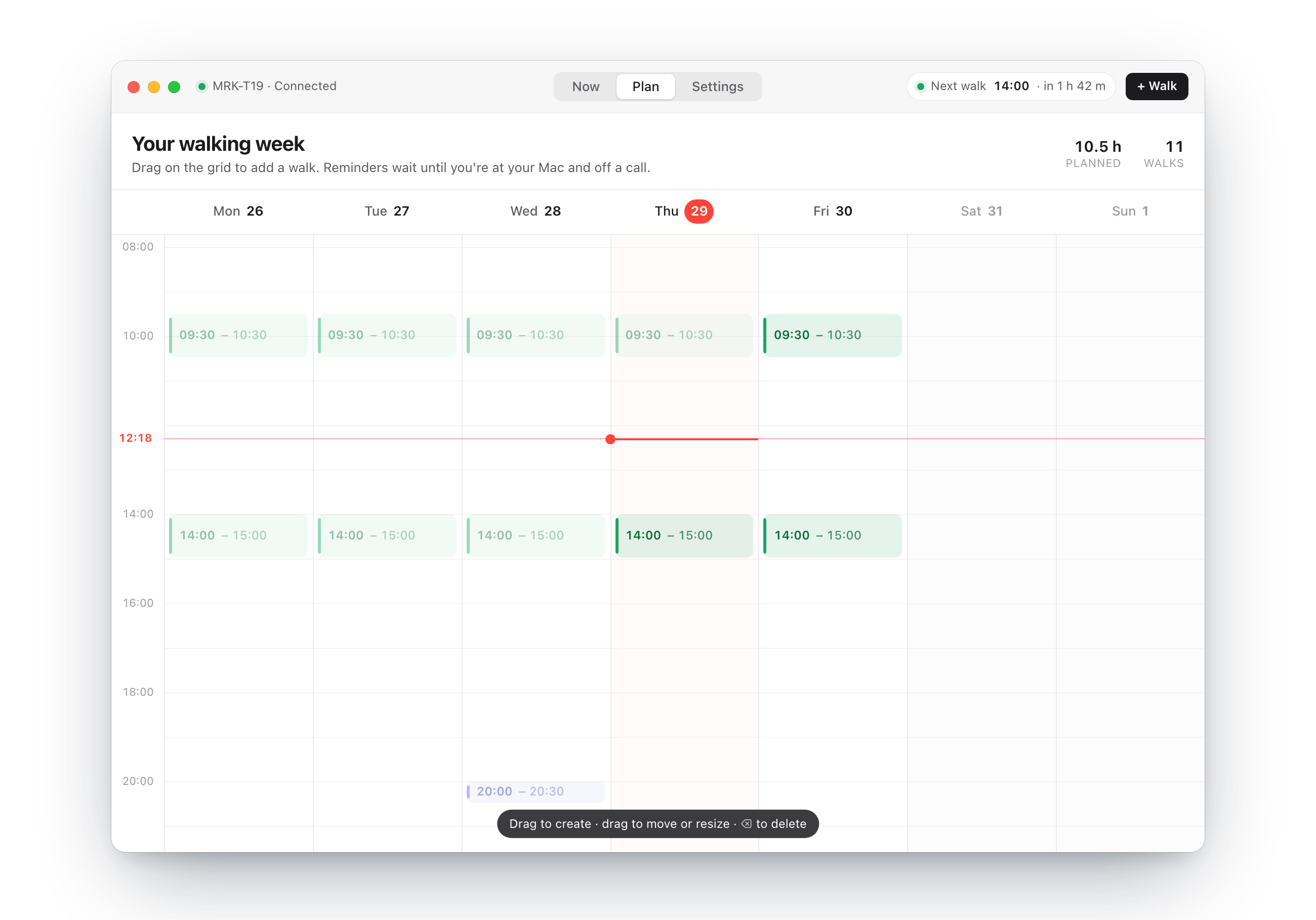Click the Your walking week heading

pos(218,144)
